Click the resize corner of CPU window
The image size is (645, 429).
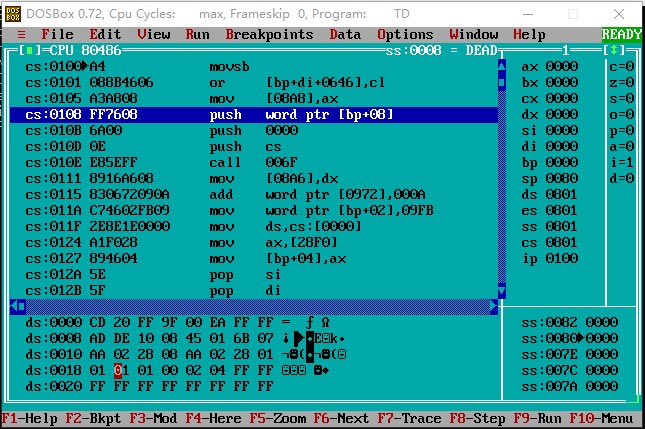click(x=634, y=399)
